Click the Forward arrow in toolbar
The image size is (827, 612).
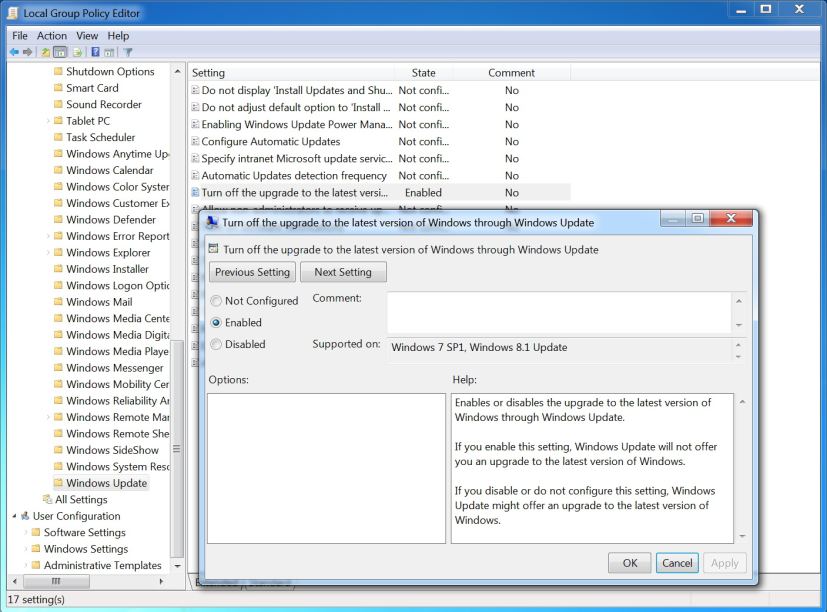pyautogui.click(x=27, y=52)
